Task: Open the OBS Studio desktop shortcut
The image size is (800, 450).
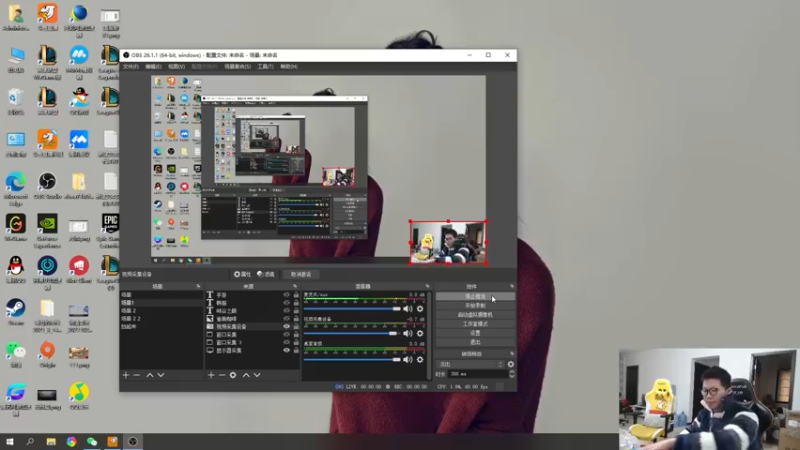Action: pos(47,186)
